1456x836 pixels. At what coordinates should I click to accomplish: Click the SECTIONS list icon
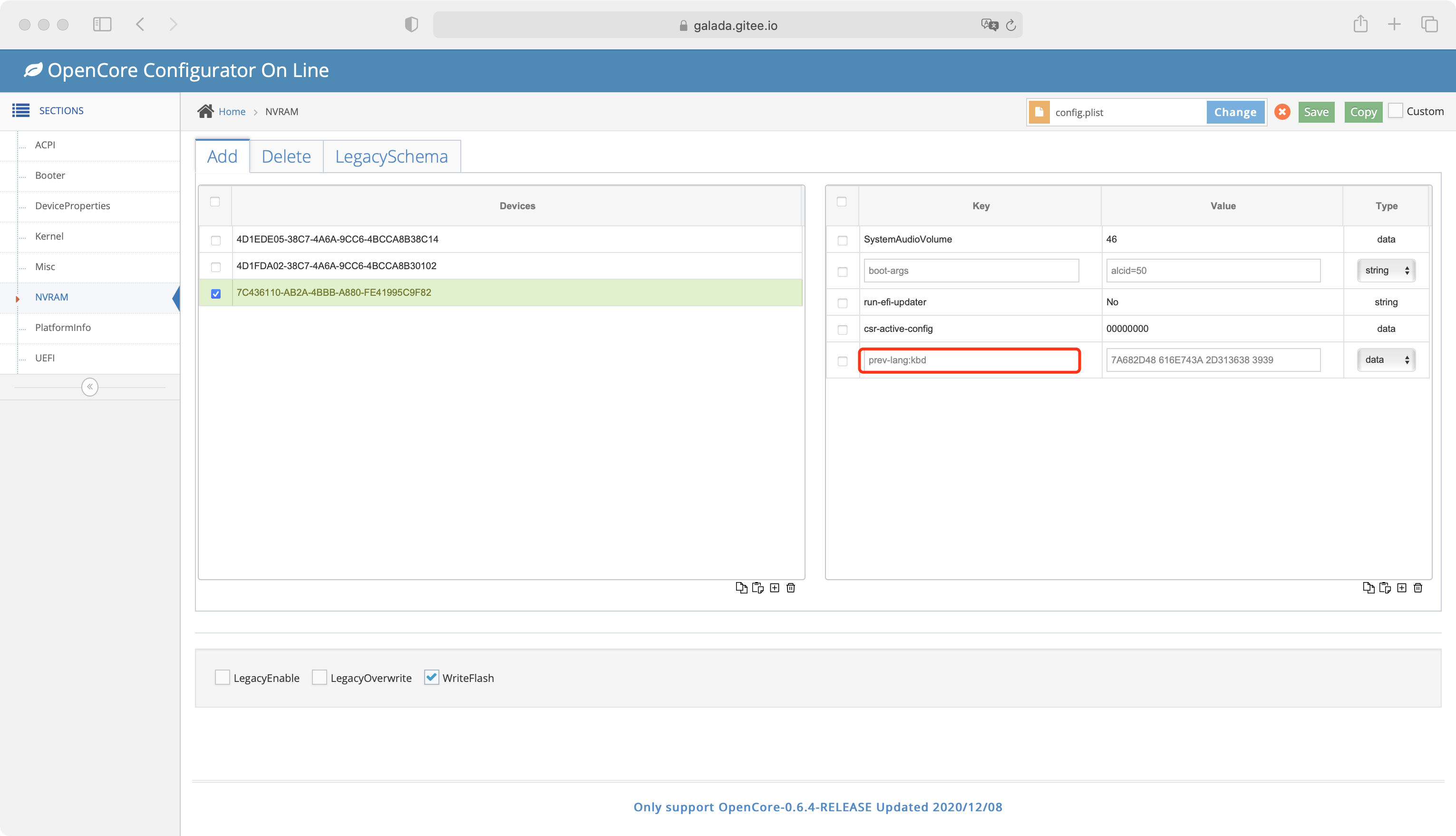tap(20, 110)
